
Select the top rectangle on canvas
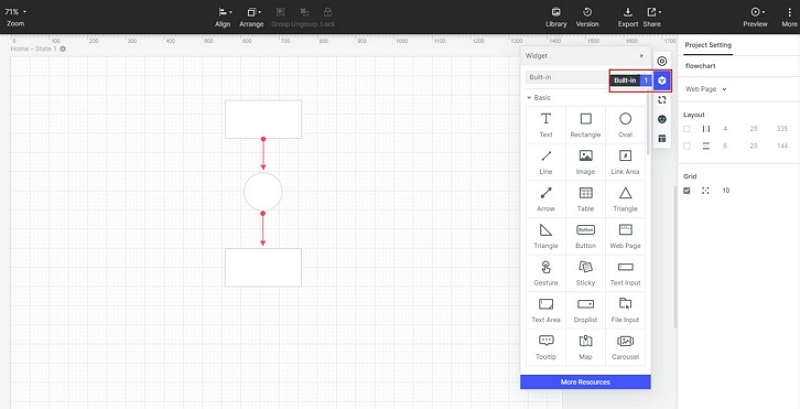[x=263, y=119]
